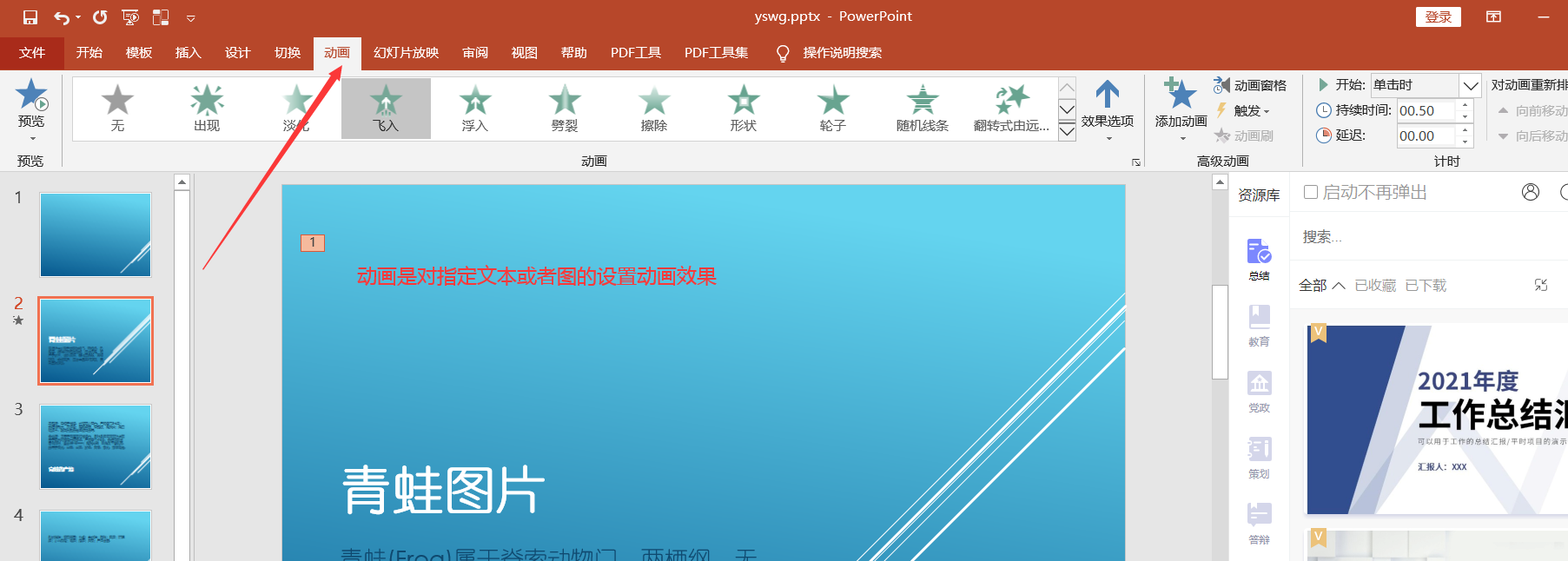The width and height of the screenshot is (1568, 561).
Task: Apply the 翻转式由远 grow and turn animation
Action: 1012,109
